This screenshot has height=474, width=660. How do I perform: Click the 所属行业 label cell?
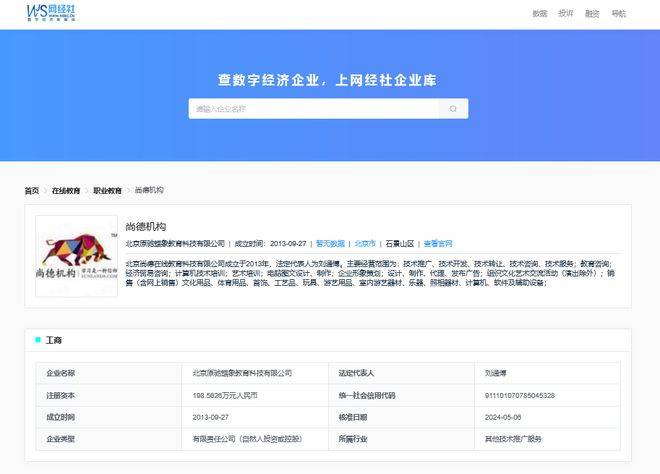pyautogui.click(x=401, y=439)
